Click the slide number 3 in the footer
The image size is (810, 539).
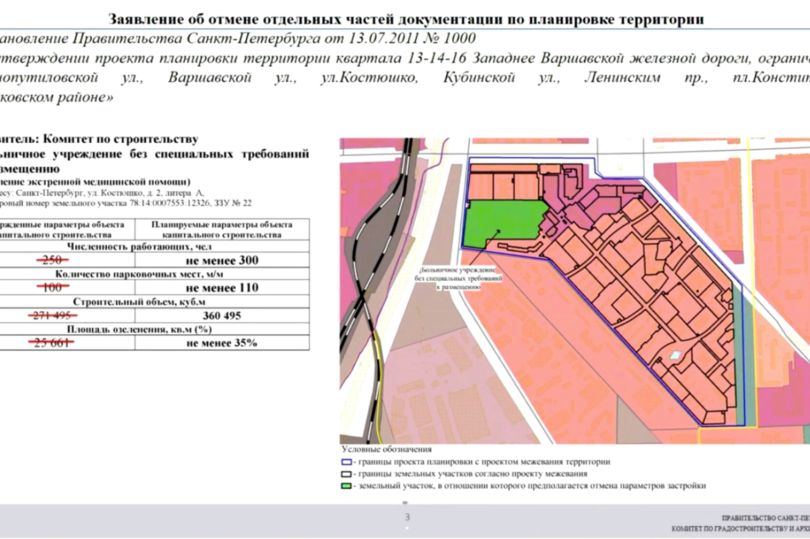(x=406, y=517)
